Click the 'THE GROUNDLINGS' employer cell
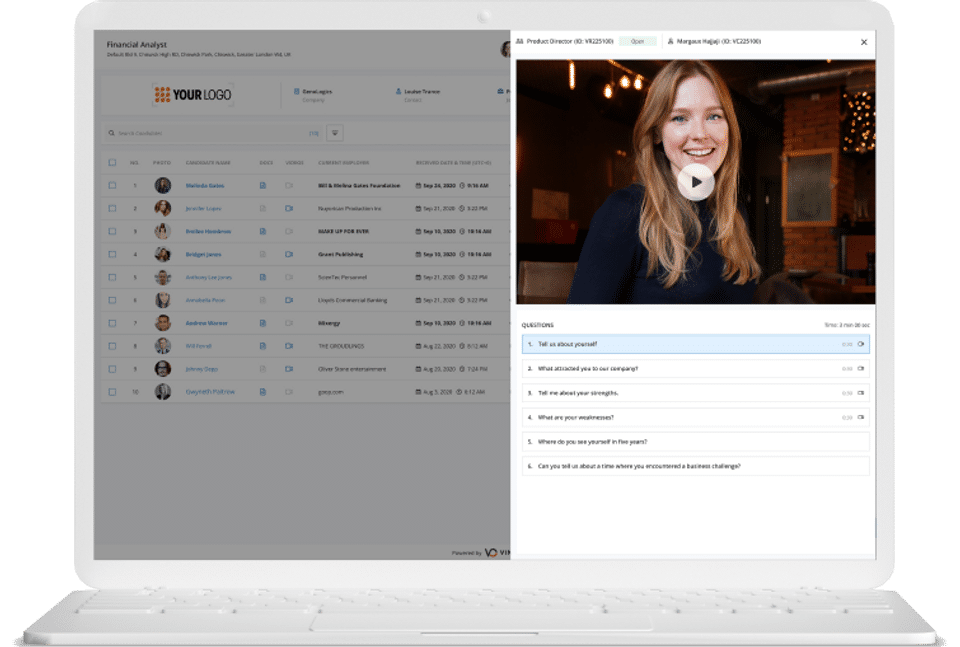The height and width of the screenshot is (647, 960). [341, 346]
